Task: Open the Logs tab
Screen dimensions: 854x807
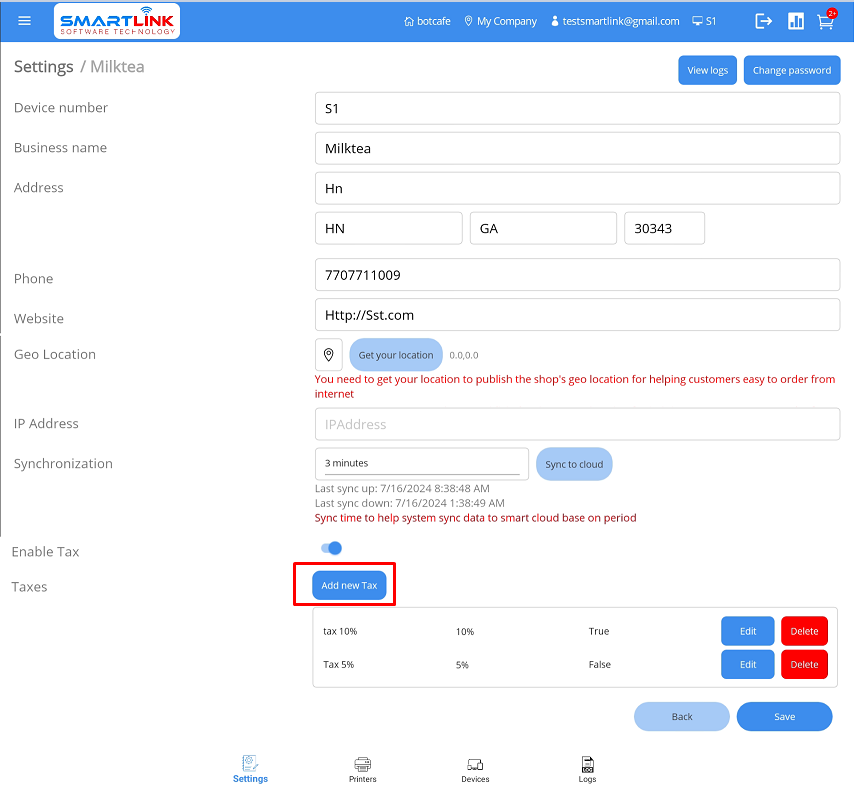Action: coord(587,769)
